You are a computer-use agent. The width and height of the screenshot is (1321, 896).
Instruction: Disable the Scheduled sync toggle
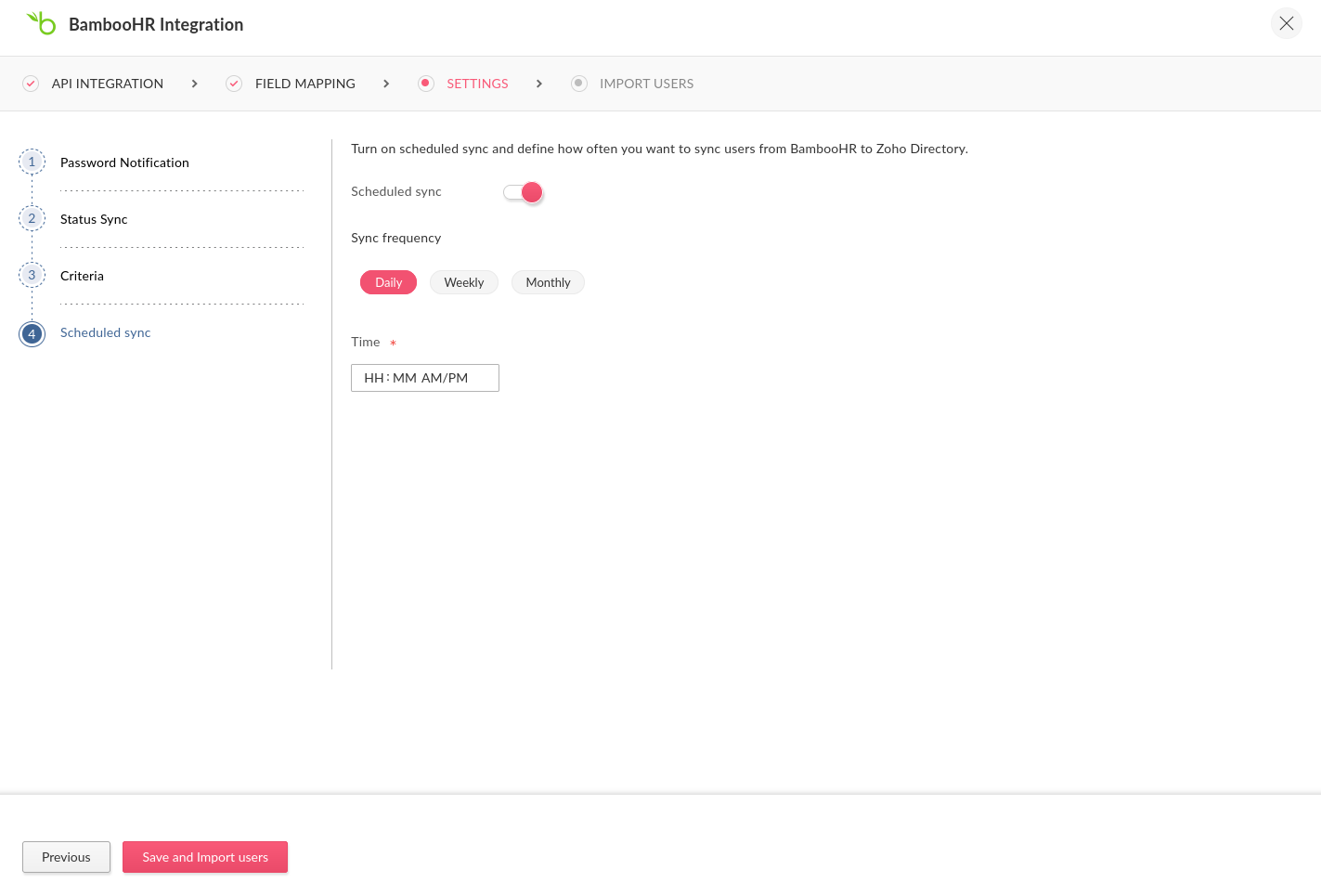tap(523, 192)
